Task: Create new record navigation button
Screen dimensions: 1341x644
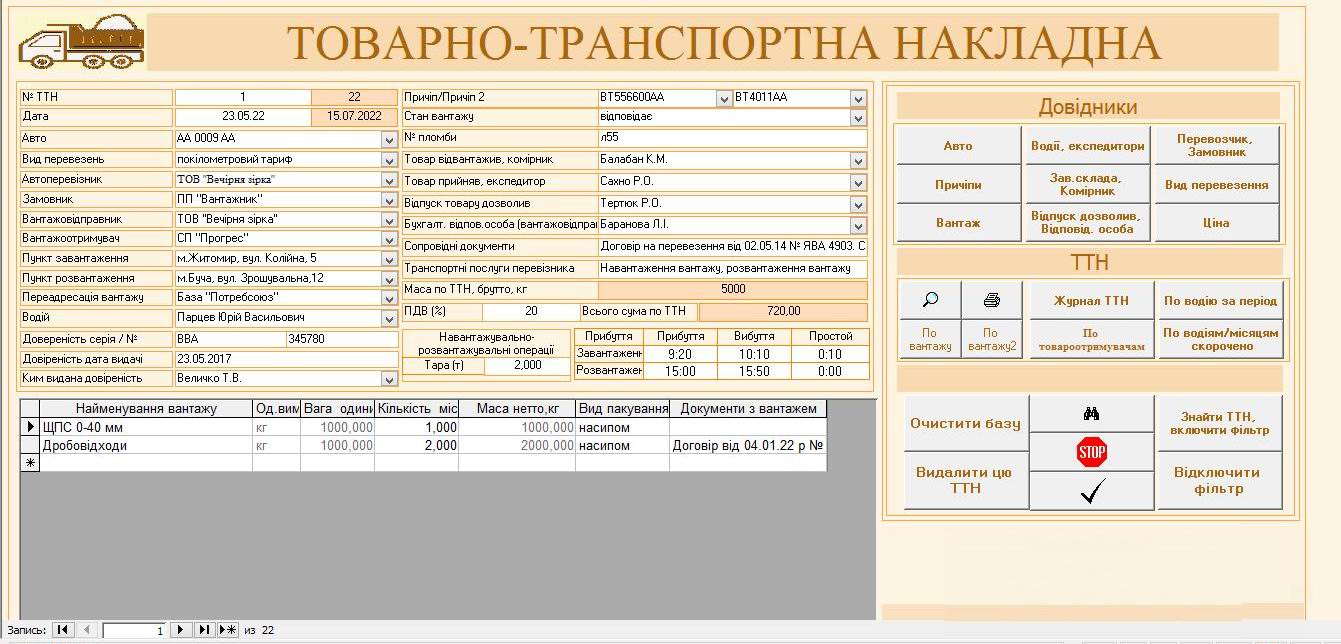Action: click(228, 630)
